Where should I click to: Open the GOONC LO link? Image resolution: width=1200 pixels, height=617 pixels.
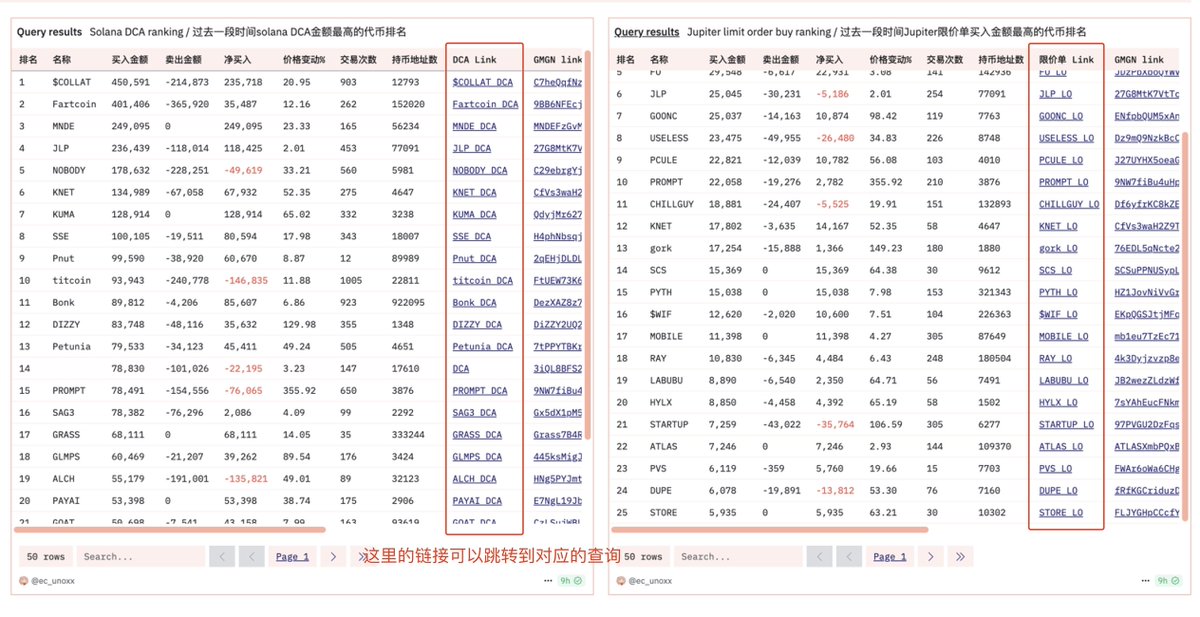tap(1061, 116)
